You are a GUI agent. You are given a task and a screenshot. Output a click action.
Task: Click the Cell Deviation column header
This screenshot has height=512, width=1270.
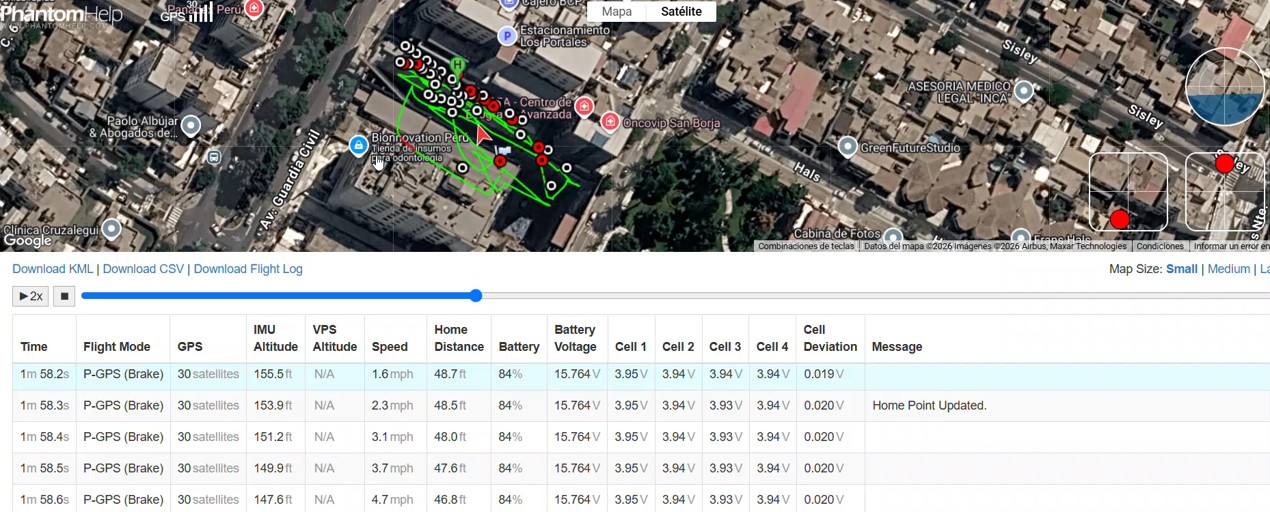[830, 338]
